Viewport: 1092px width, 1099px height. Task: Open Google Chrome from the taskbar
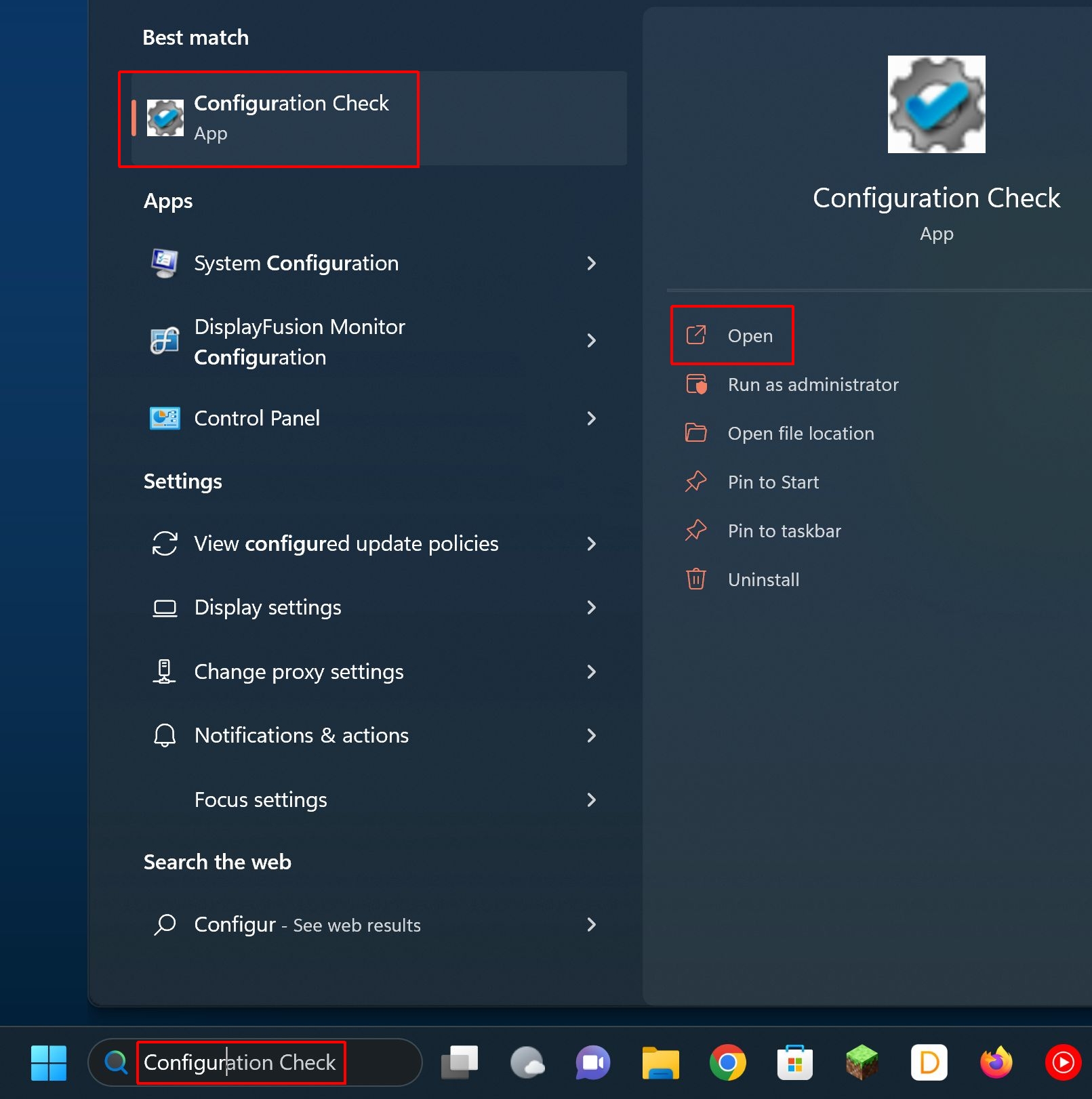[727, 1062]
